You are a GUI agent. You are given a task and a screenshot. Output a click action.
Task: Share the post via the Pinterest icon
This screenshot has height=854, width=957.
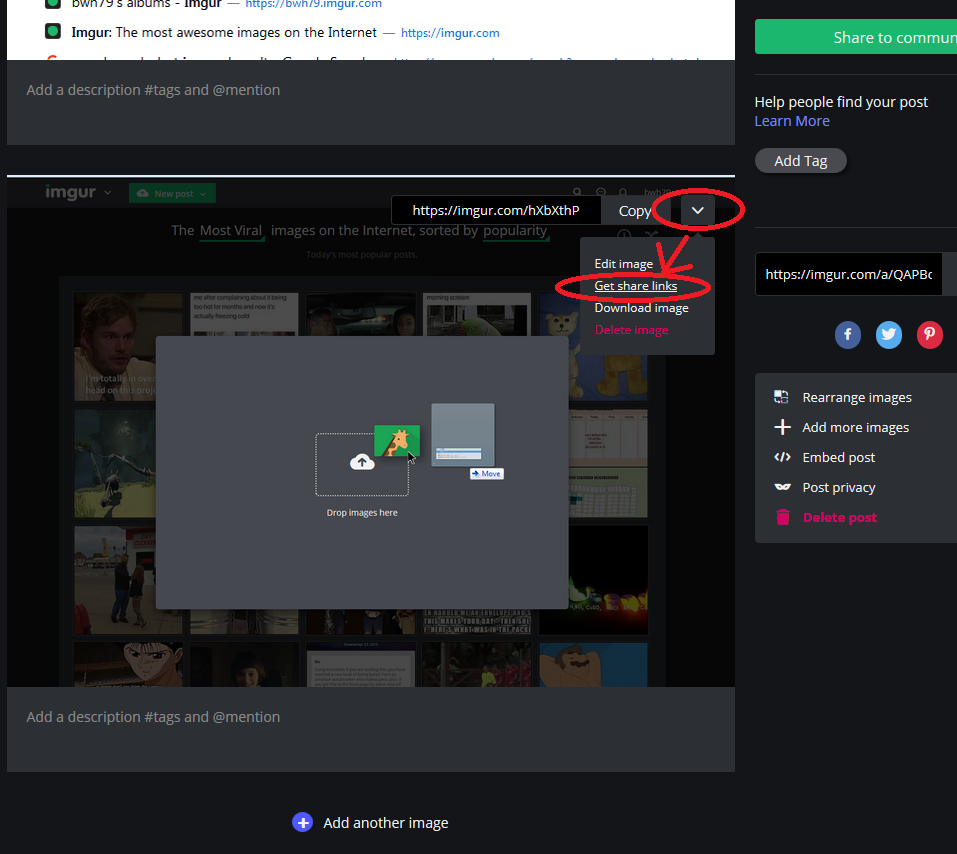coord(930,335)
